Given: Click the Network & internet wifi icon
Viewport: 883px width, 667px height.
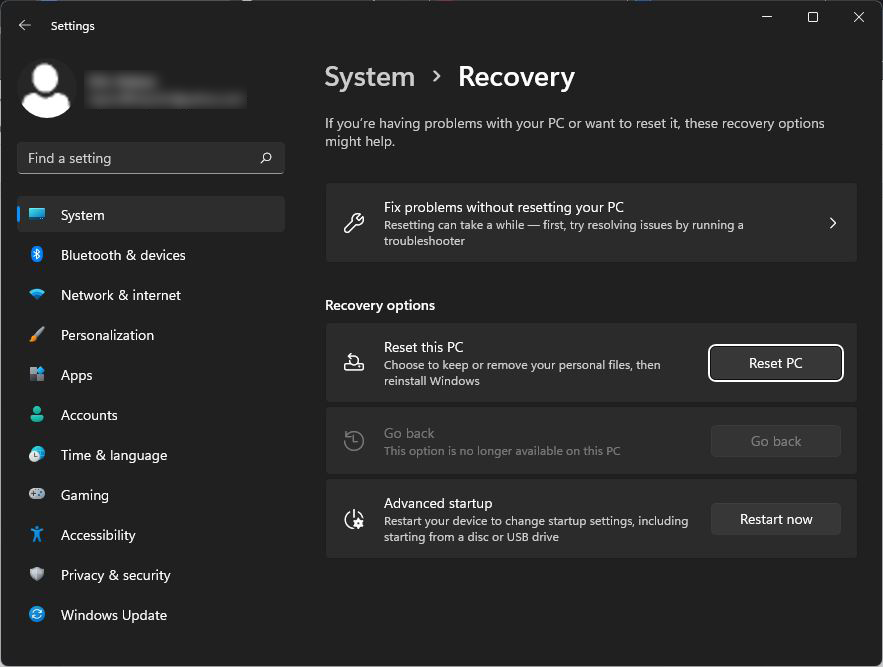Looking at the screenshot, I should [37, 295].
